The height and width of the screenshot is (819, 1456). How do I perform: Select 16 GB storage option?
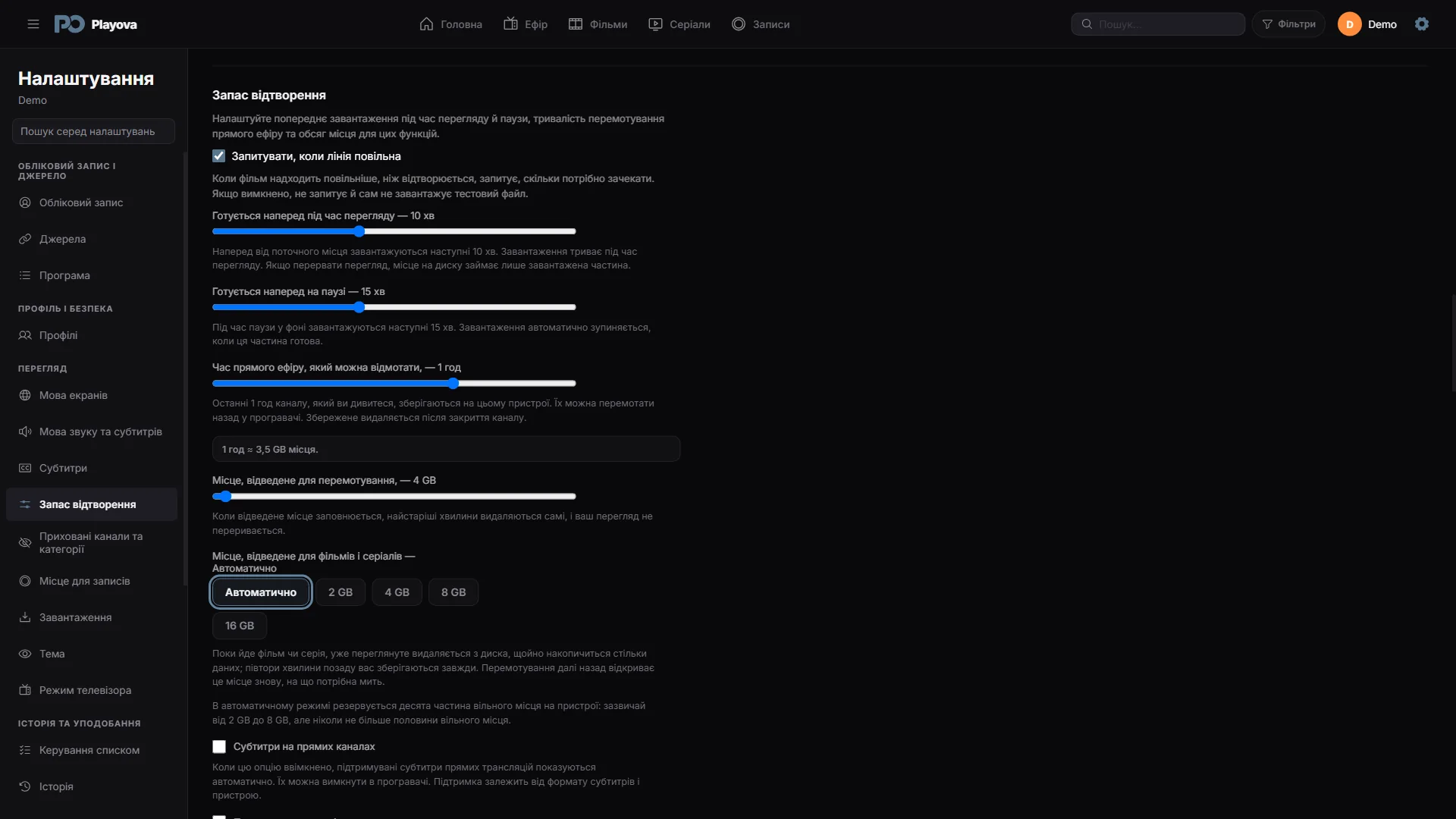[x=240, y=626]
